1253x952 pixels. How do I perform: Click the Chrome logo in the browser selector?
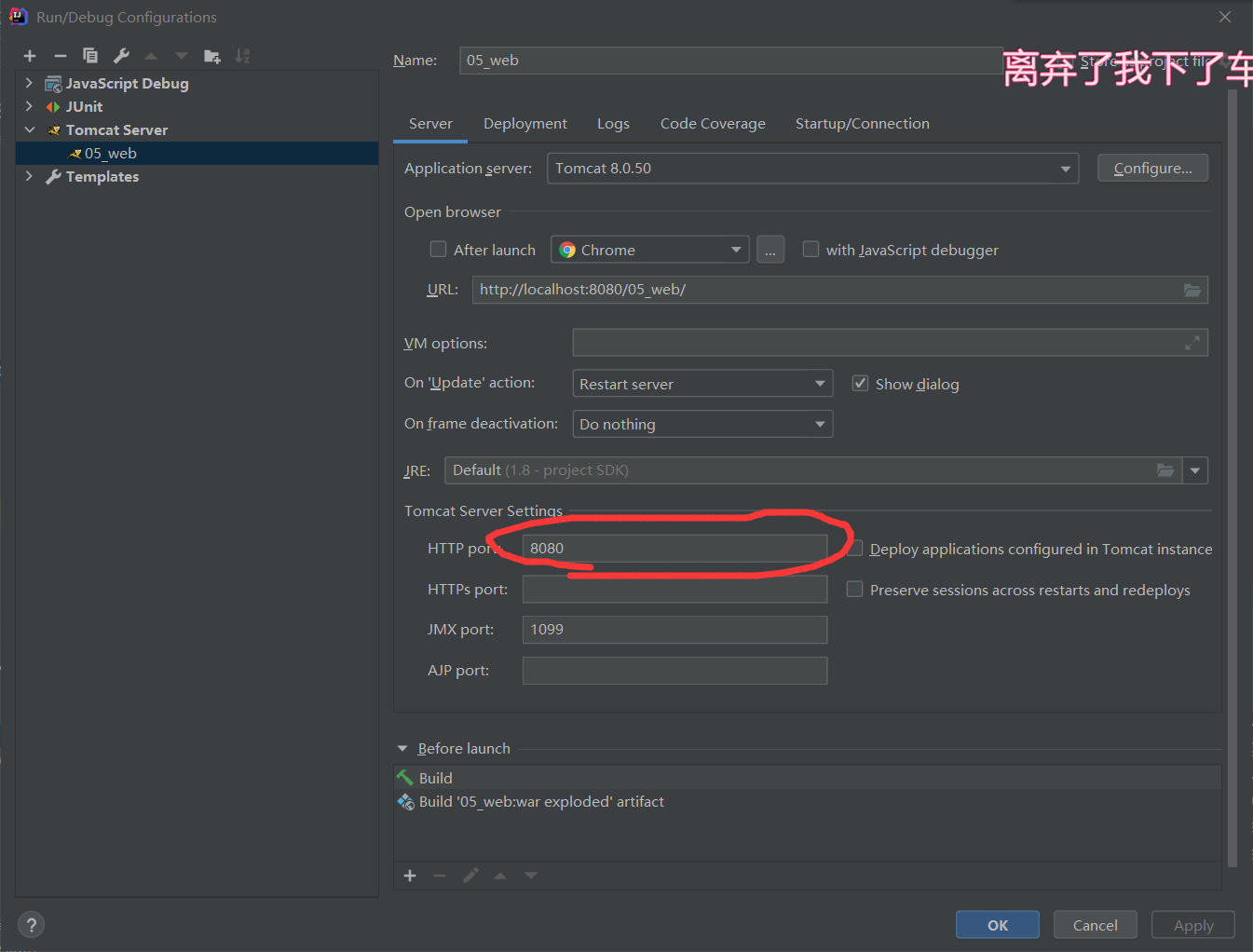click(567, 251)
